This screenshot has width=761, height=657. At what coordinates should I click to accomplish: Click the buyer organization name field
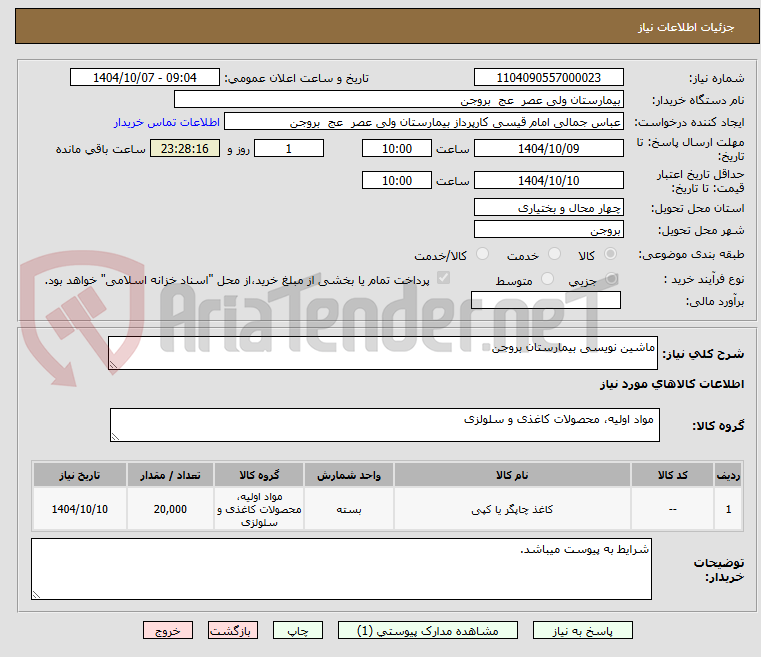pos(398,99)
